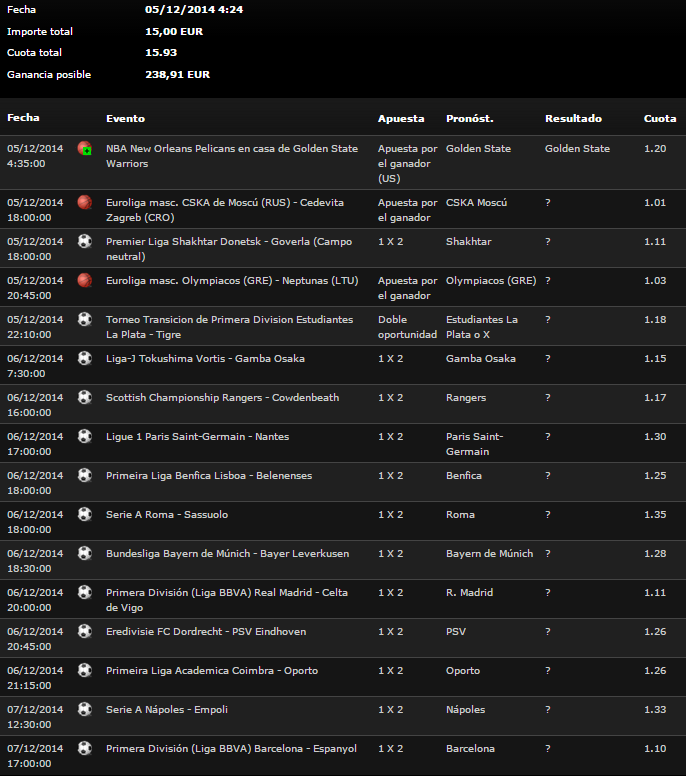
Task: Click soccer ball icon for Barcelona - Espanyol
Action: click(x=85, y=748)
